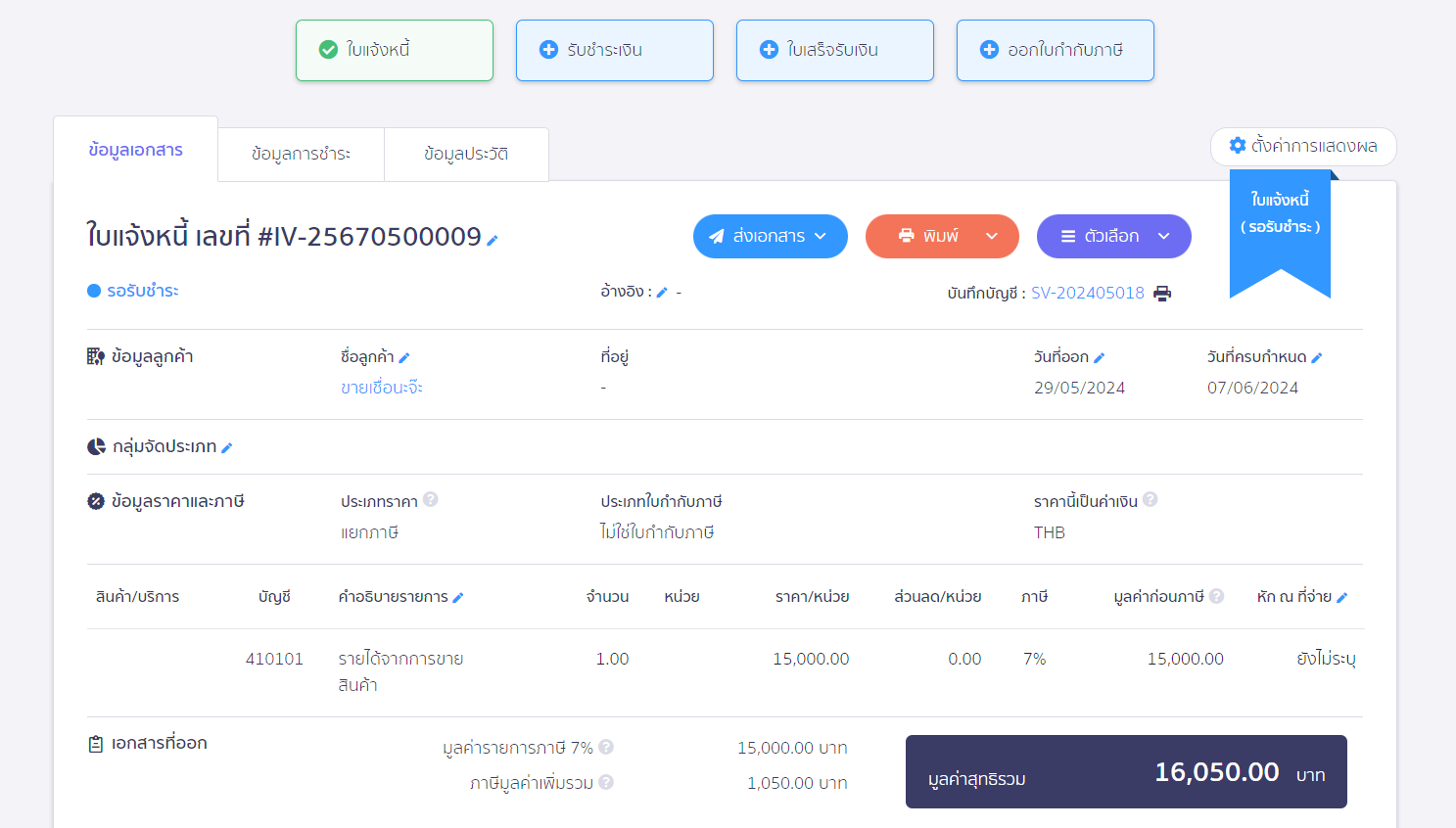Expand the ตัวเลือก dropdown arrow
This screenshot has height=828, width=1456.
pos(1164,236)
